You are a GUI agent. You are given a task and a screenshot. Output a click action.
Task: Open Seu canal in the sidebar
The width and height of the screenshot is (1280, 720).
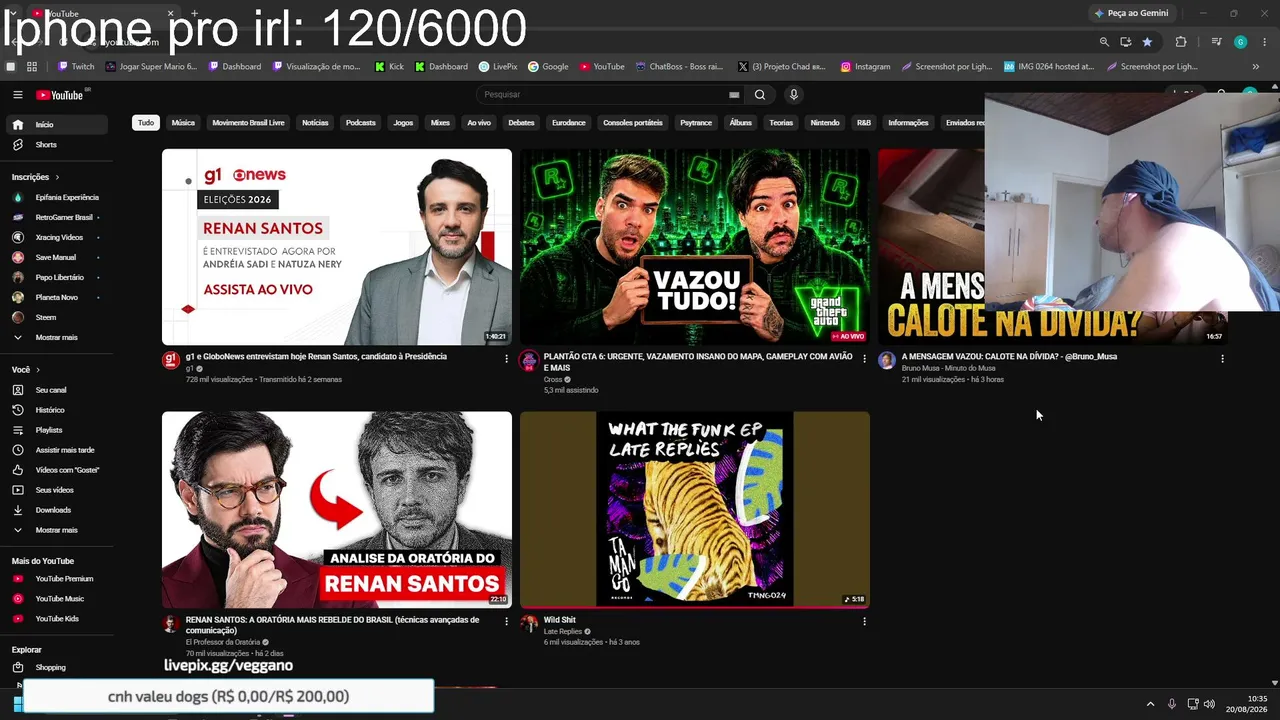click(56, 390)
